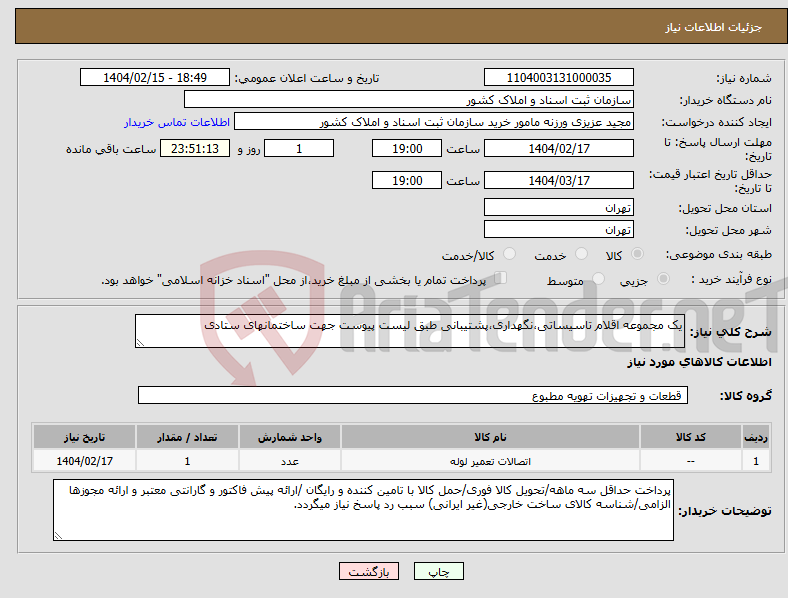This screenshot has width=788, height=598.
Task: Select the خدمت radio button
Action: pos(581,254)
